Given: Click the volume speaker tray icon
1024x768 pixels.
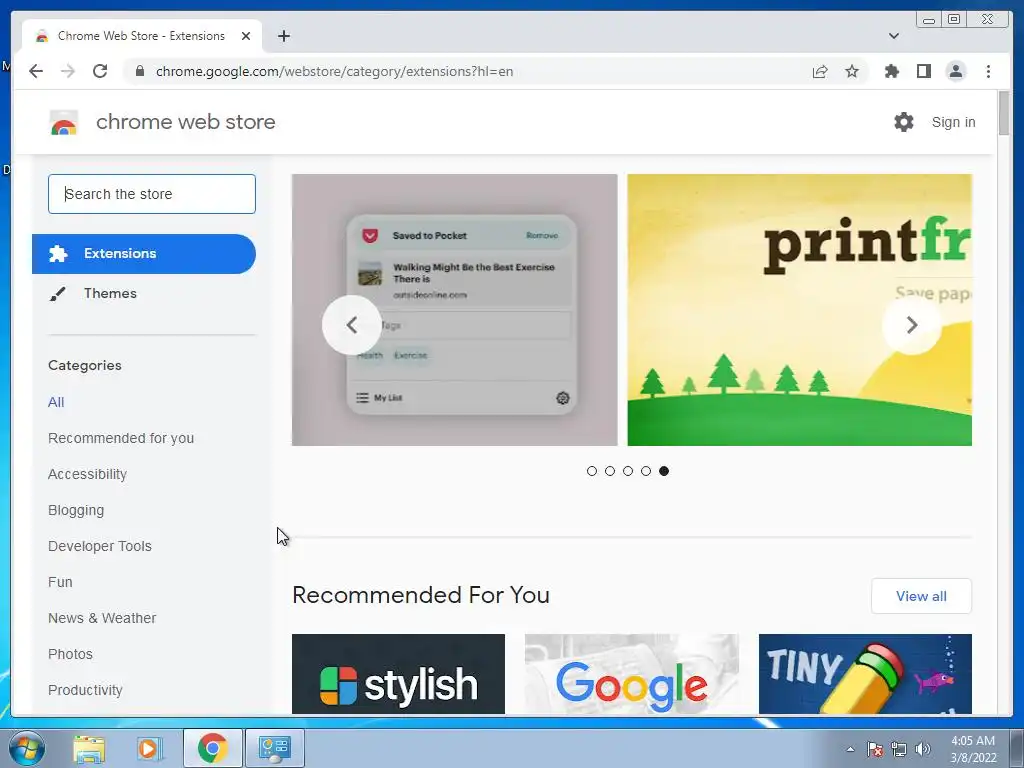Looking at the screenshot, I should tap(923, 749).
